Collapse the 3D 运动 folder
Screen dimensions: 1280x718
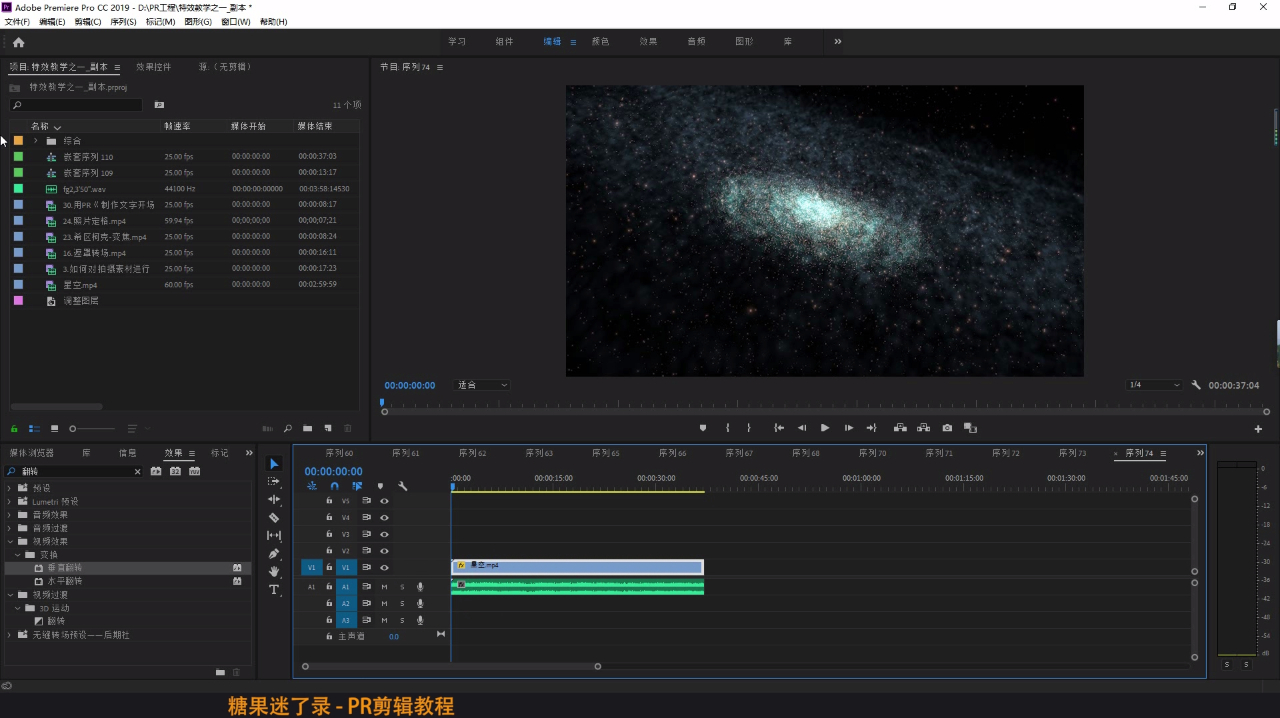tap(17, 608)
